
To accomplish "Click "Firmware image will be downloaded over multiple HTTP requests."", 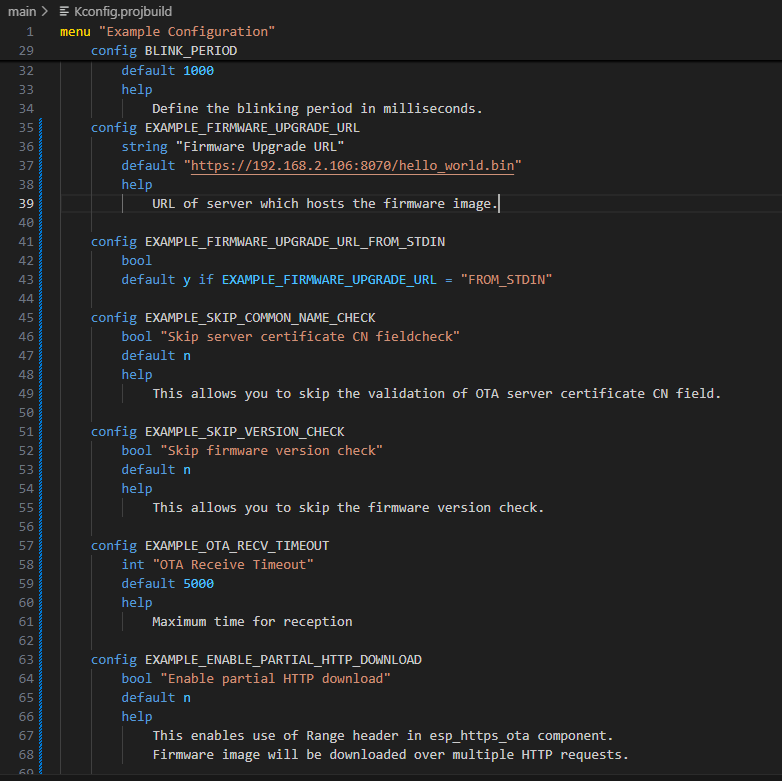I will click(x=390, y=755).
